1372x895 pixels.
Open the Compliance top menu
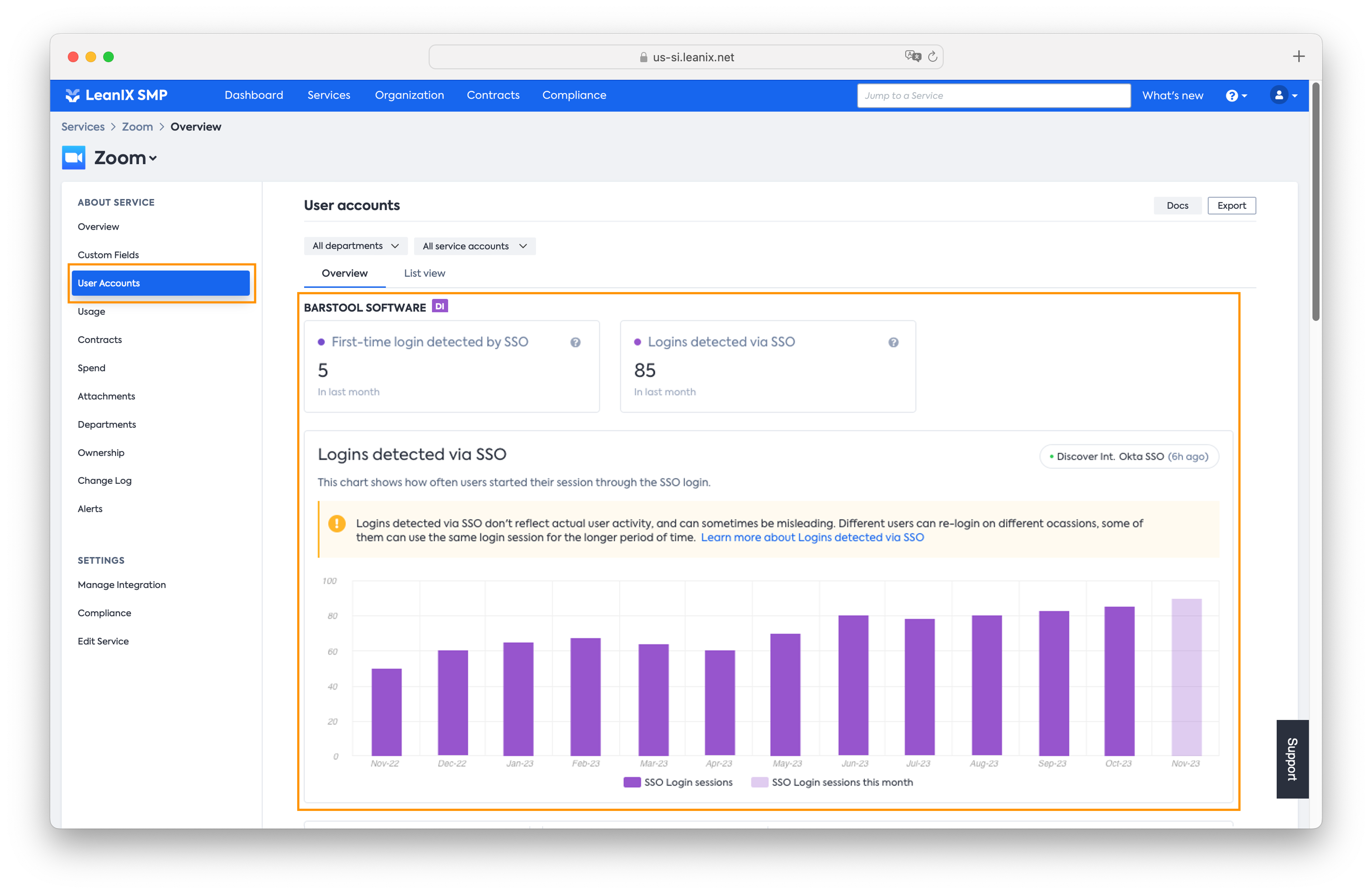[574, 95]
